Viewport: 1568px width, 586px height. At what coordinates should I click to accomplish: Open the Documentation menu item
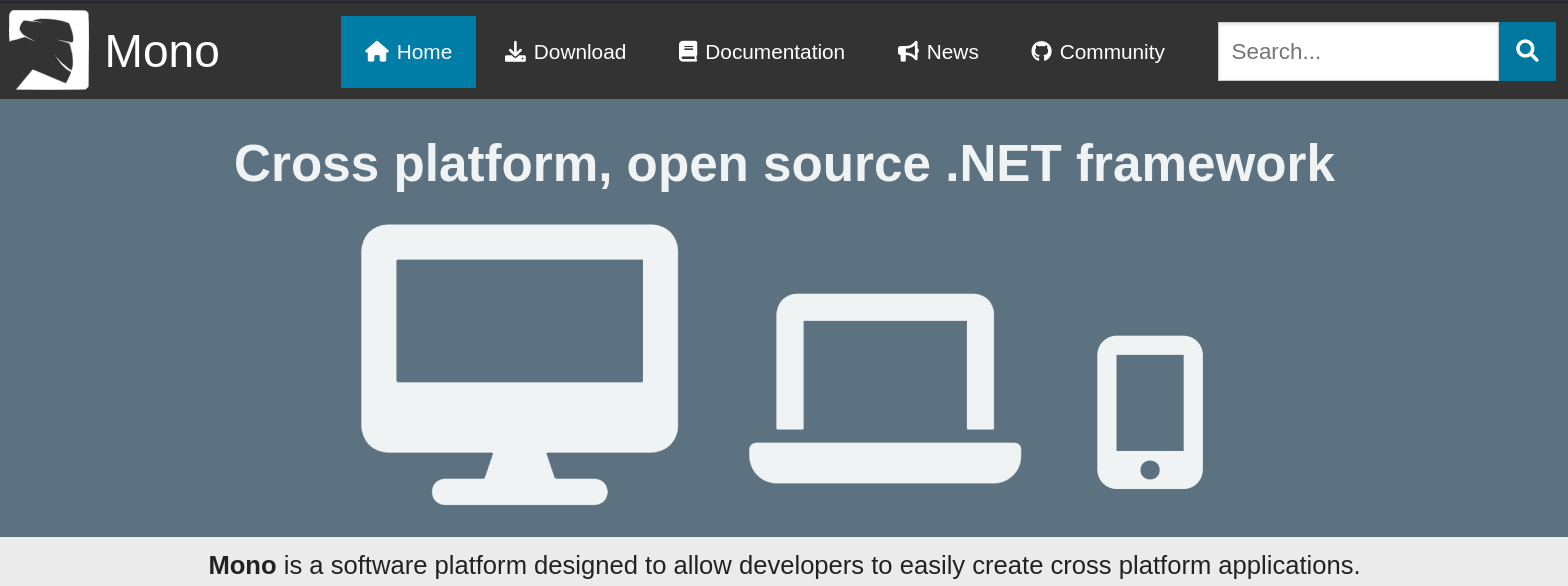(x=761, y=52)
